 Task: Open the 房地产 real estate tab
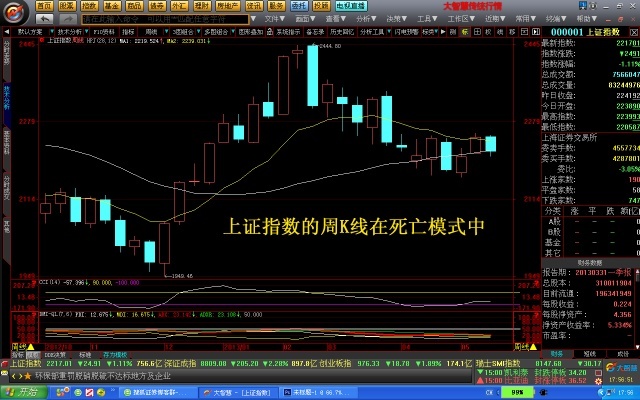pyautogui.click(x=227, y=6)
